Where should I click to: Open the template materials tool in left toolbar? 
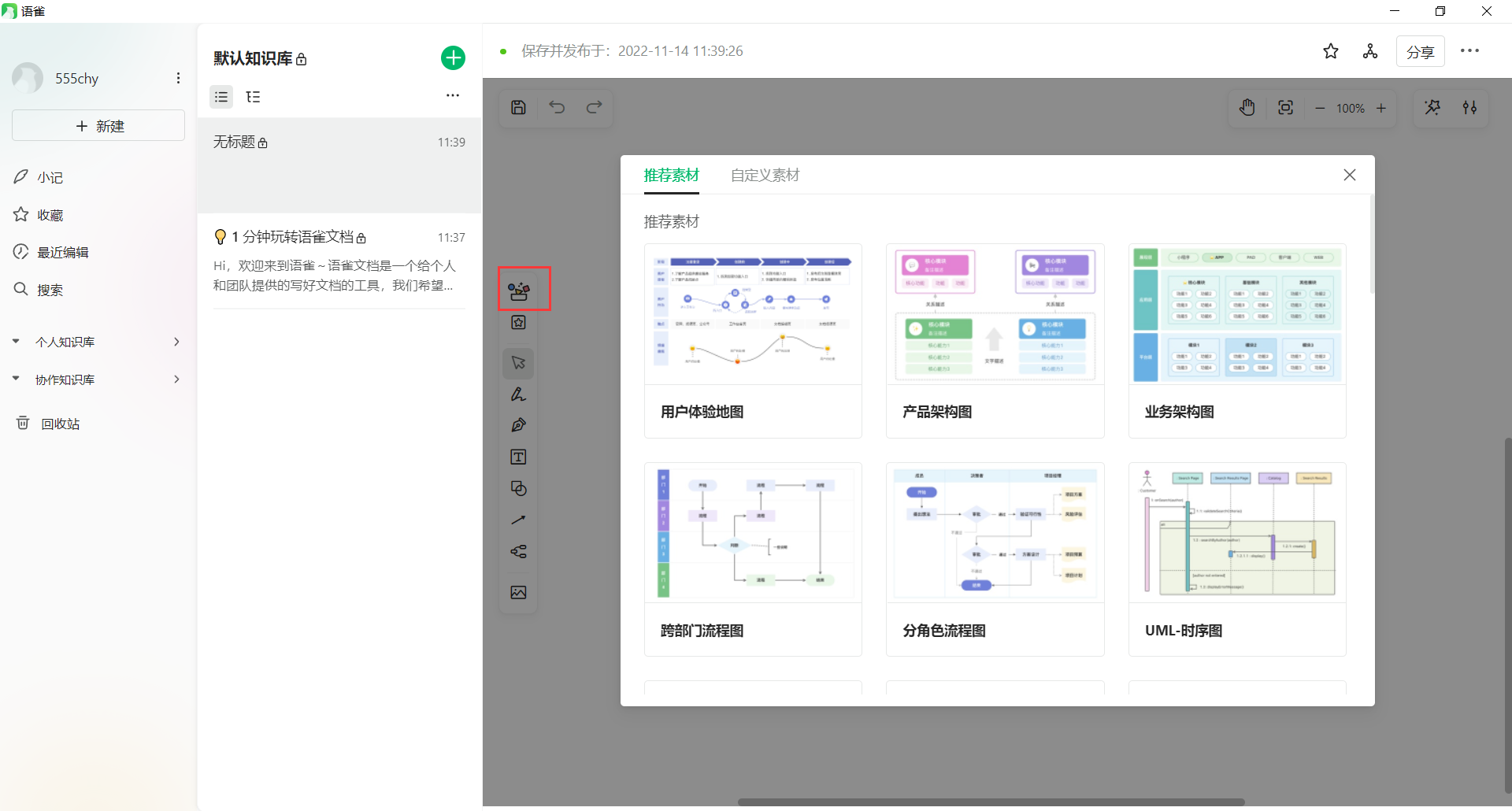click(x=519, y=291)
